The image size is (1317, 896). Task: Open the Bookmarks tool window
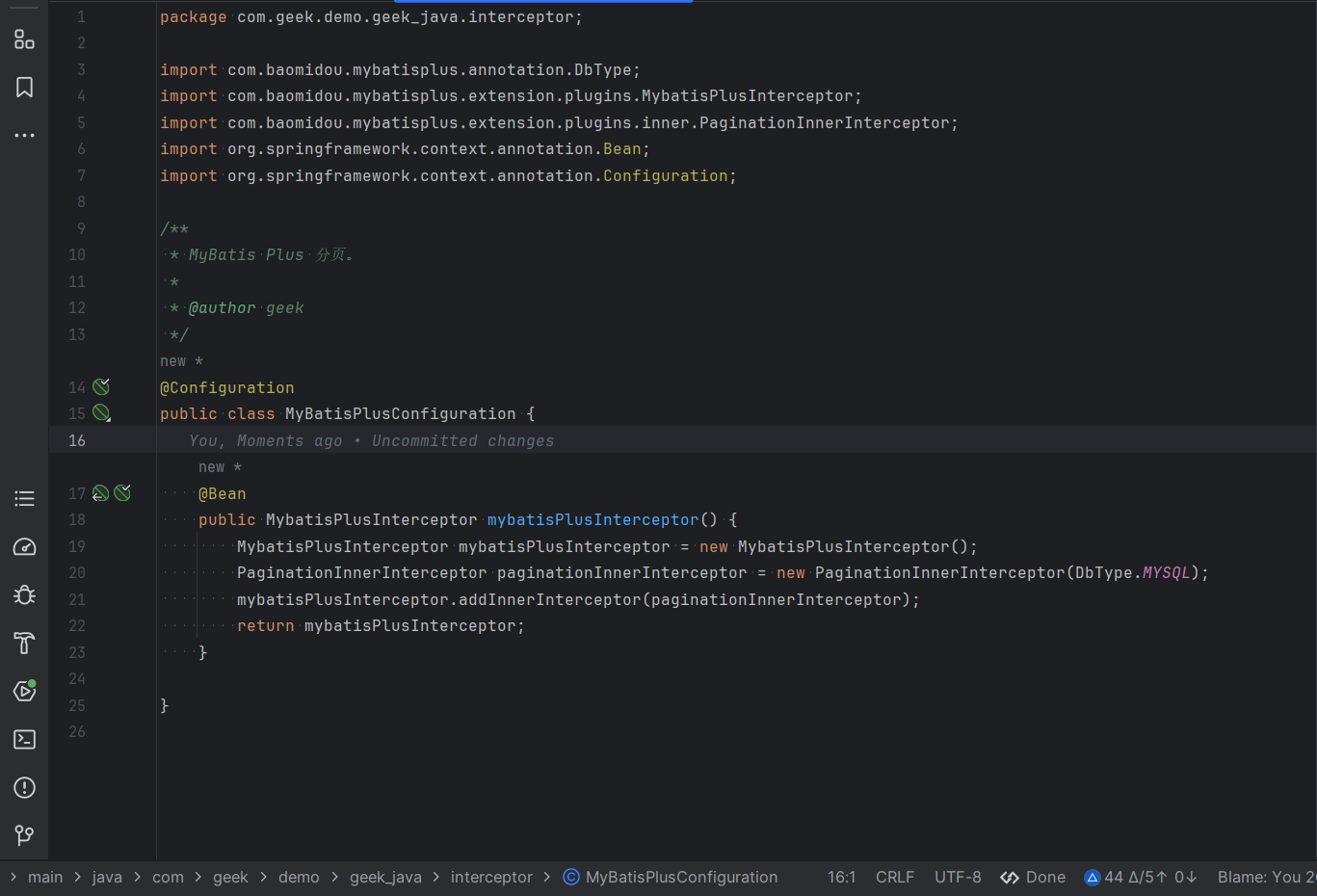pos(24,87)
